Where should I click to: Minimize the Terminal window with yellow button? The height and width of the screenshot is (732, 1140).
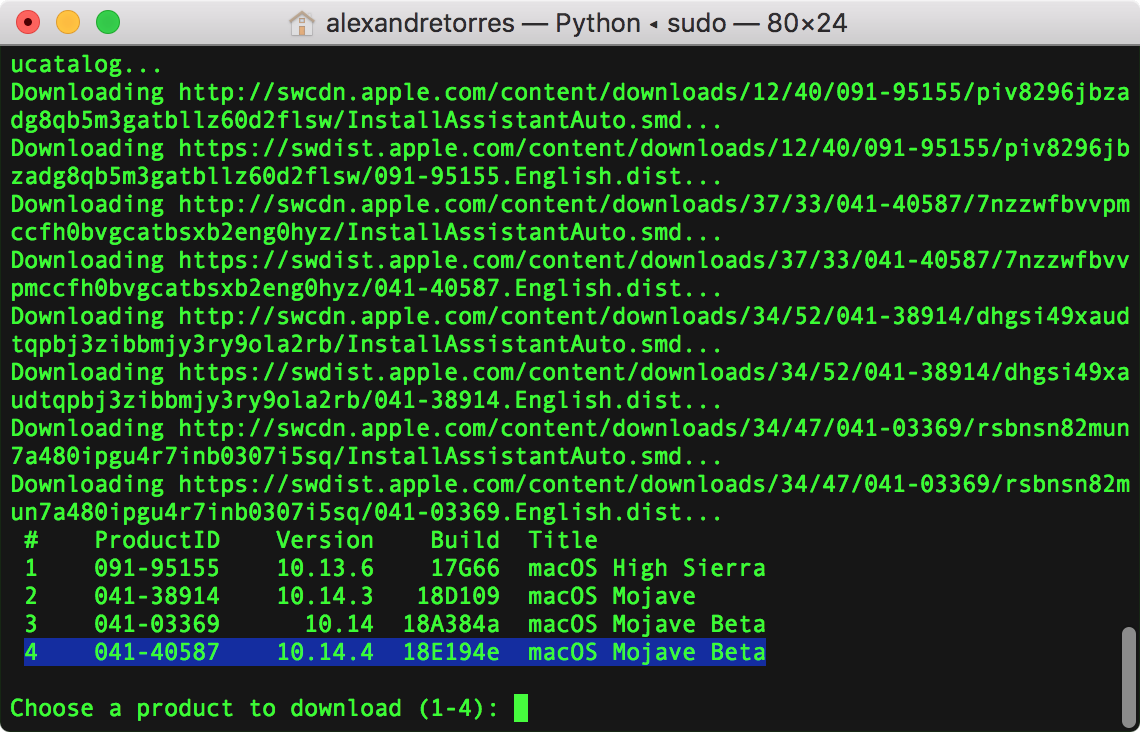(x=68, y=23)
